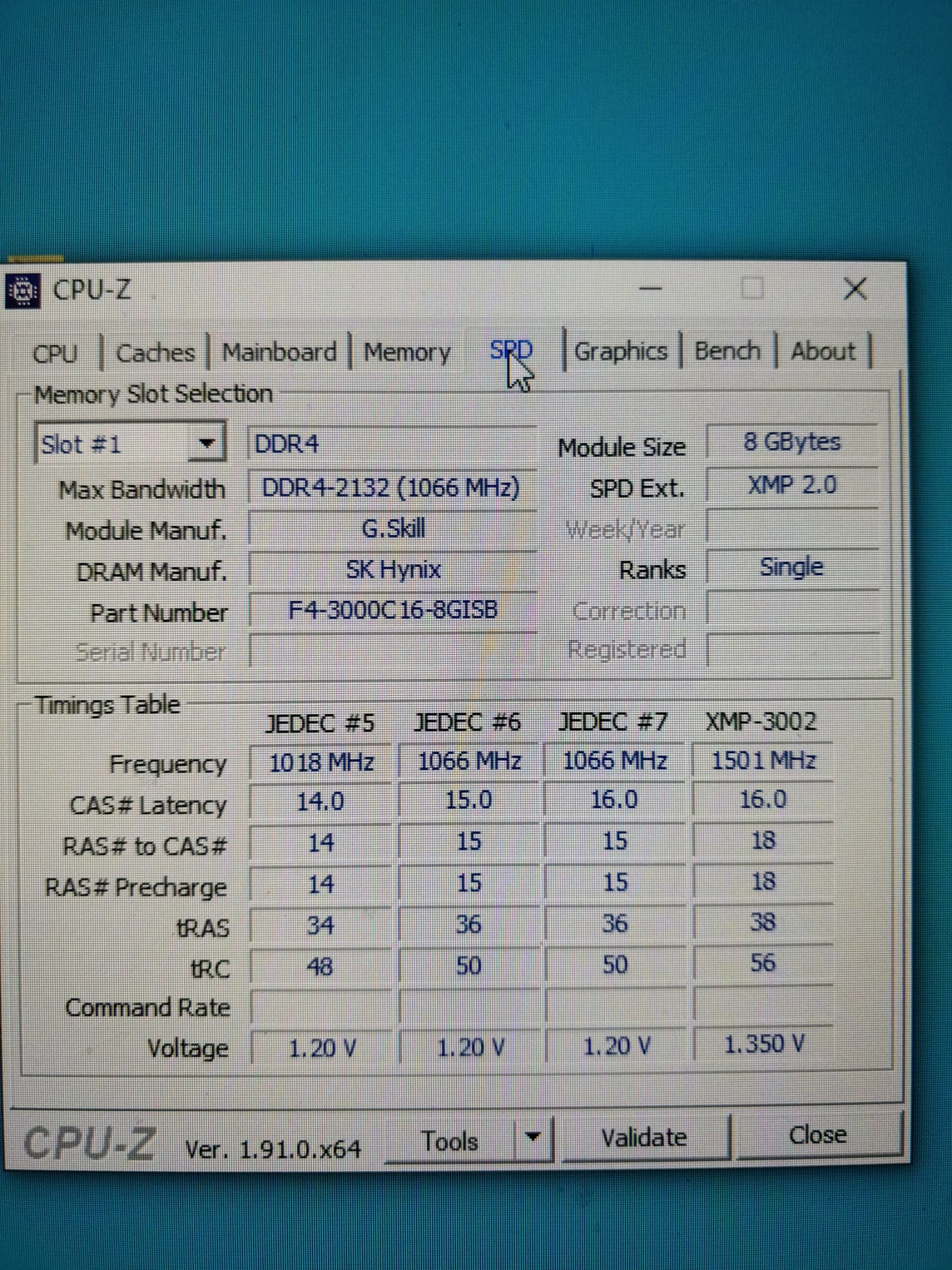Viewport: 952px width, 1270px height.
Task: Click the XMP-3002 column header
Action: (761, 721)
